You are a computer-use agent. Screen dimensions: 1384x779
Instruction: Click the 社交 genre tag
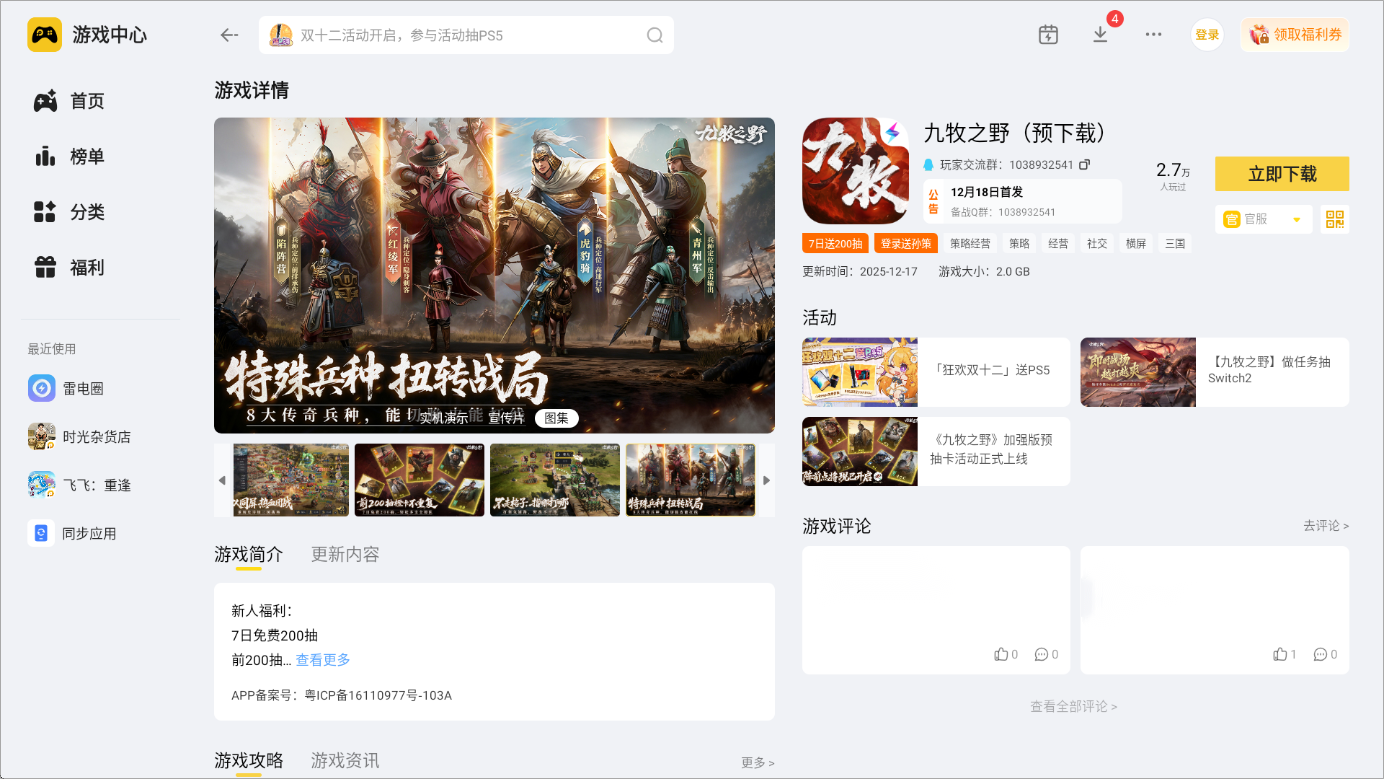pos(1097,243)
